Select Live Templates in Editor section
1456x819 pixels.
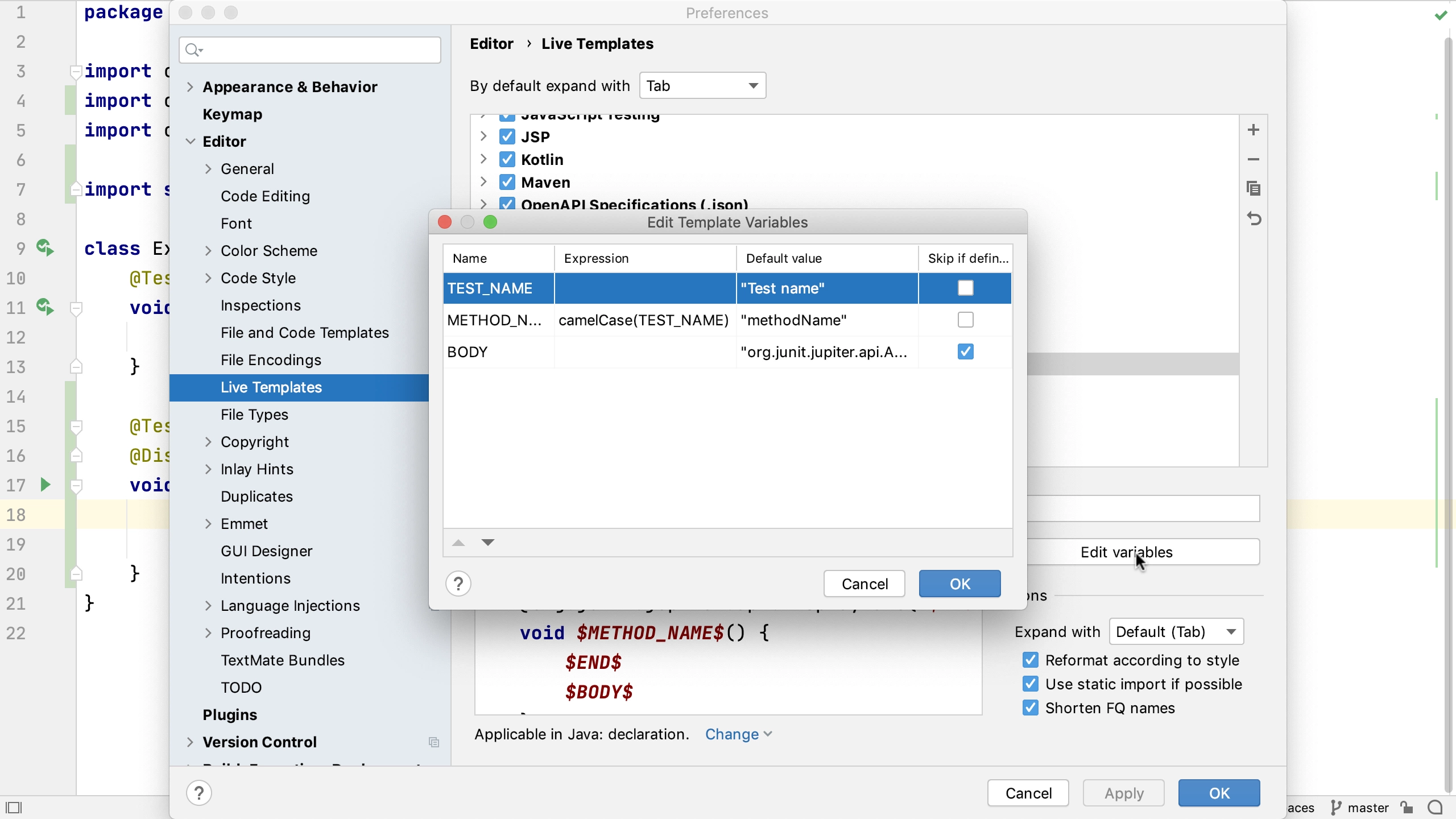271,387
